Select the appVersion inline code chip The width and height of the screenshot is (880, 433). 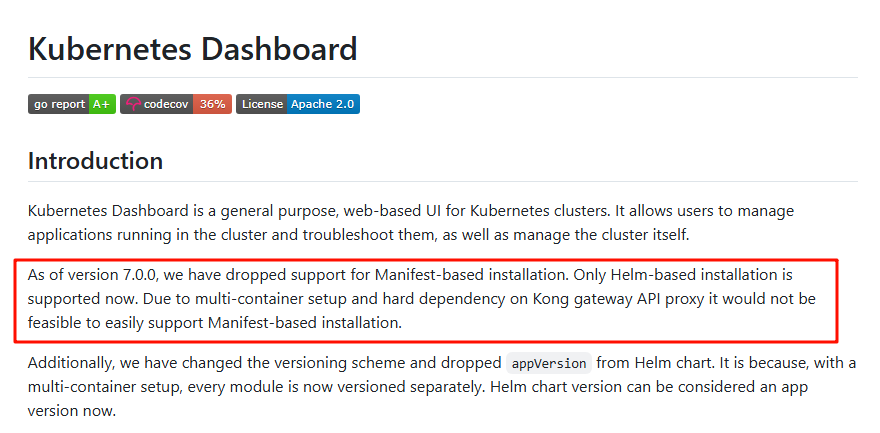click(x=549, y=363)
